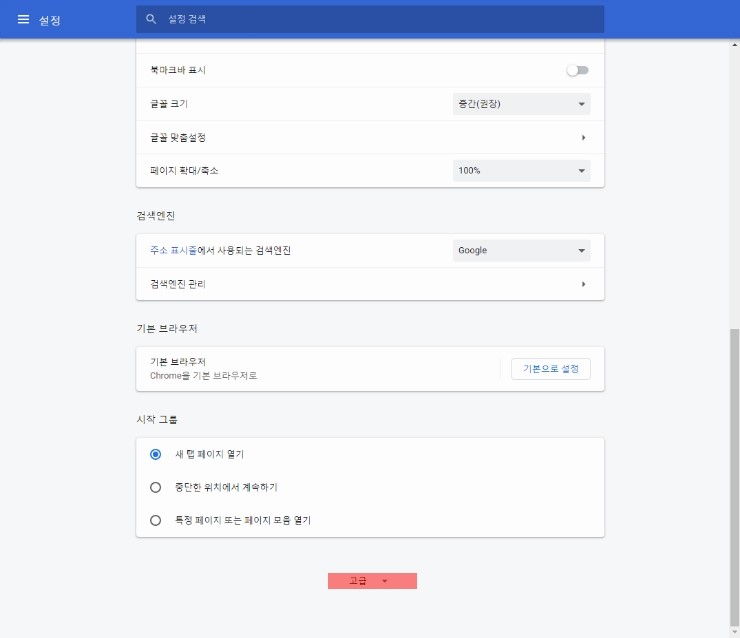Click the 검색엔진 section heading
Screen dimensions: 740x638
[x=156, y=216]
